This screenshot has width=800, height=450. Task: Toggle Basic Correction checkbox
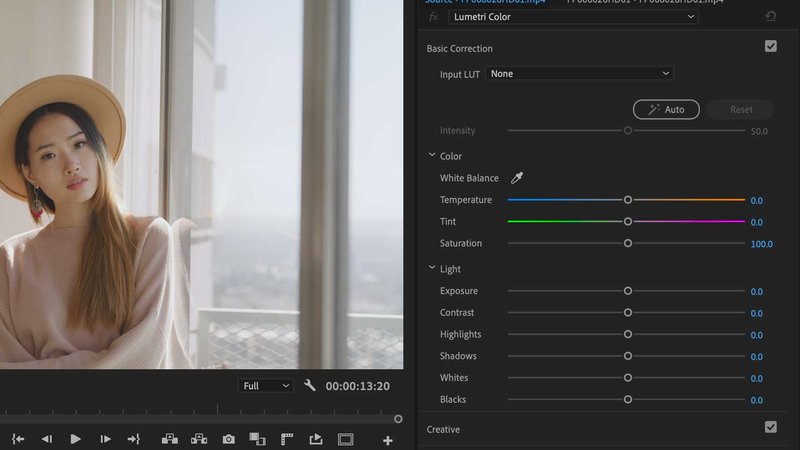(770, 46)
